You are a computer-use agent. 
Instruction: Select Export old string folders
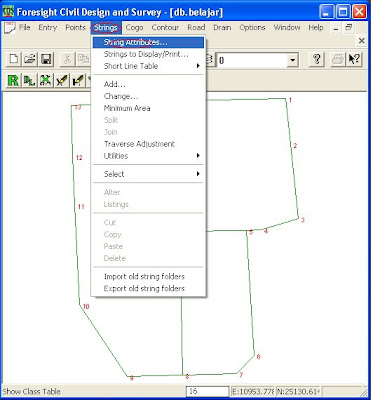(x=148, y=288)
